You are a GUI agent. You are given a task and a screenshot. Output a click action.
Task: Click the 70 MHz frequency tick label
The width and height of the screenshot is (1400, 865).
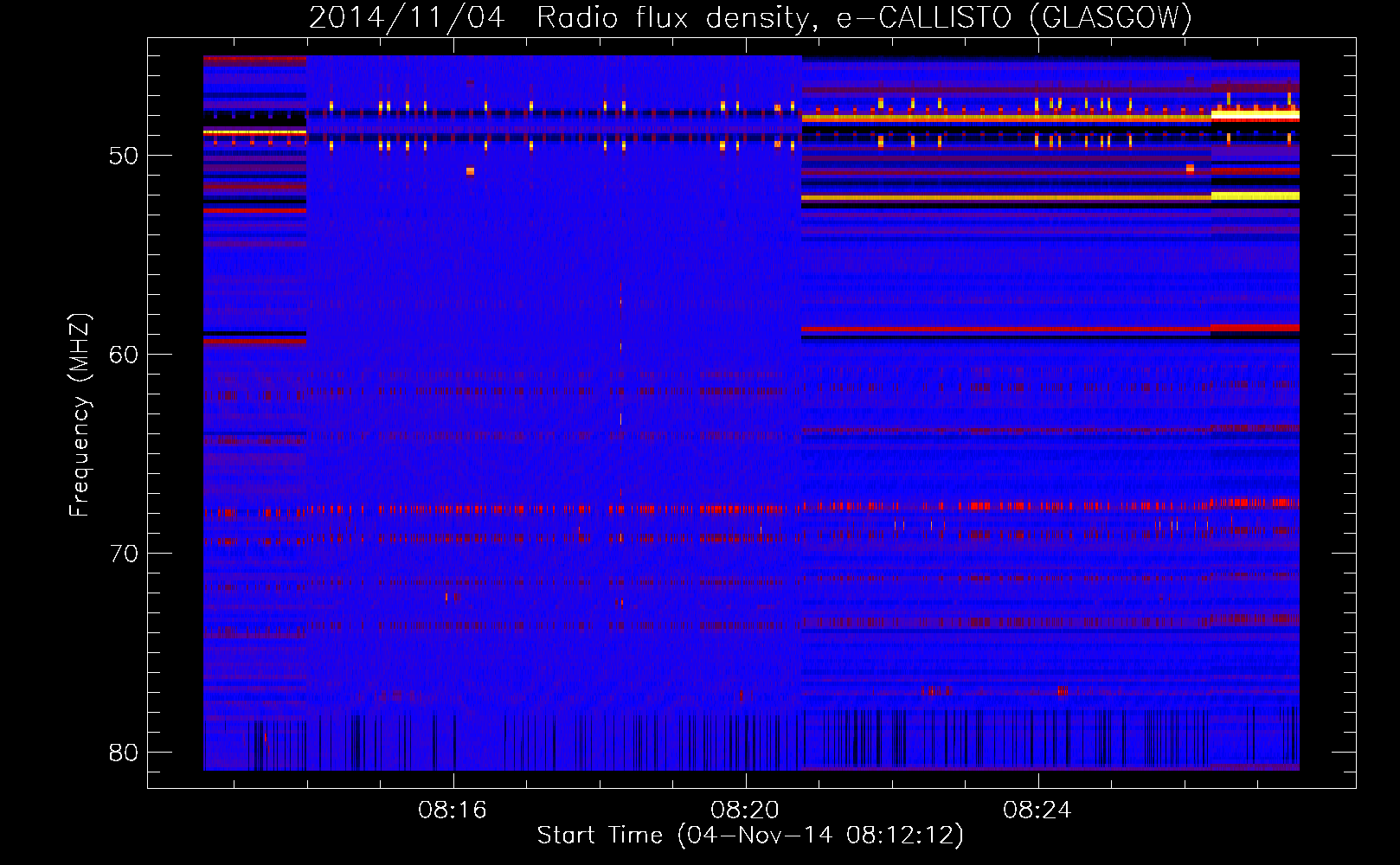124,554
